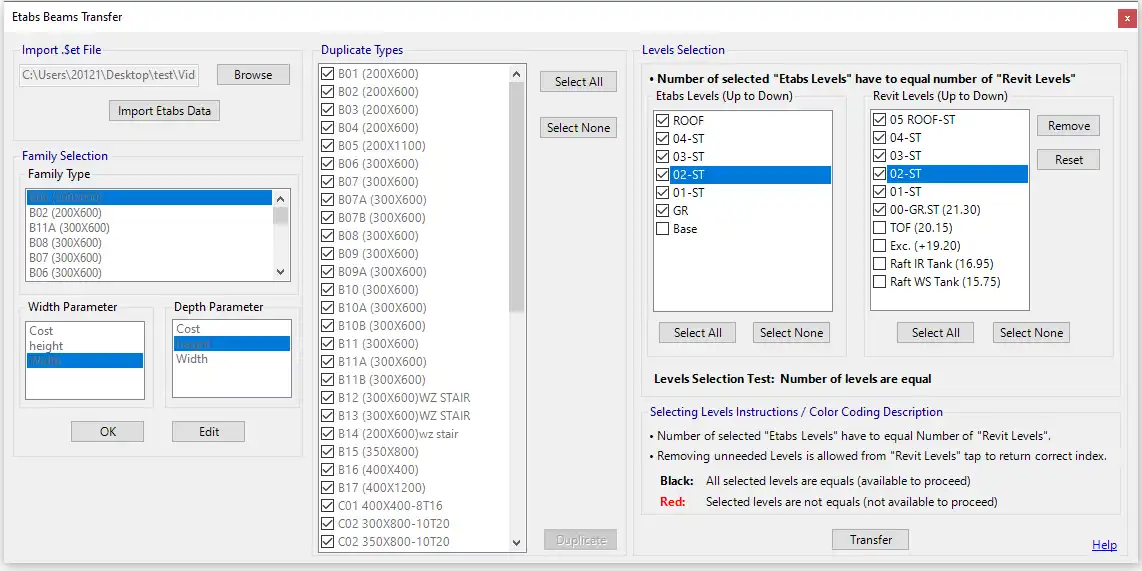Click Remove button for Revit Levels

(x=1068, y=126)
